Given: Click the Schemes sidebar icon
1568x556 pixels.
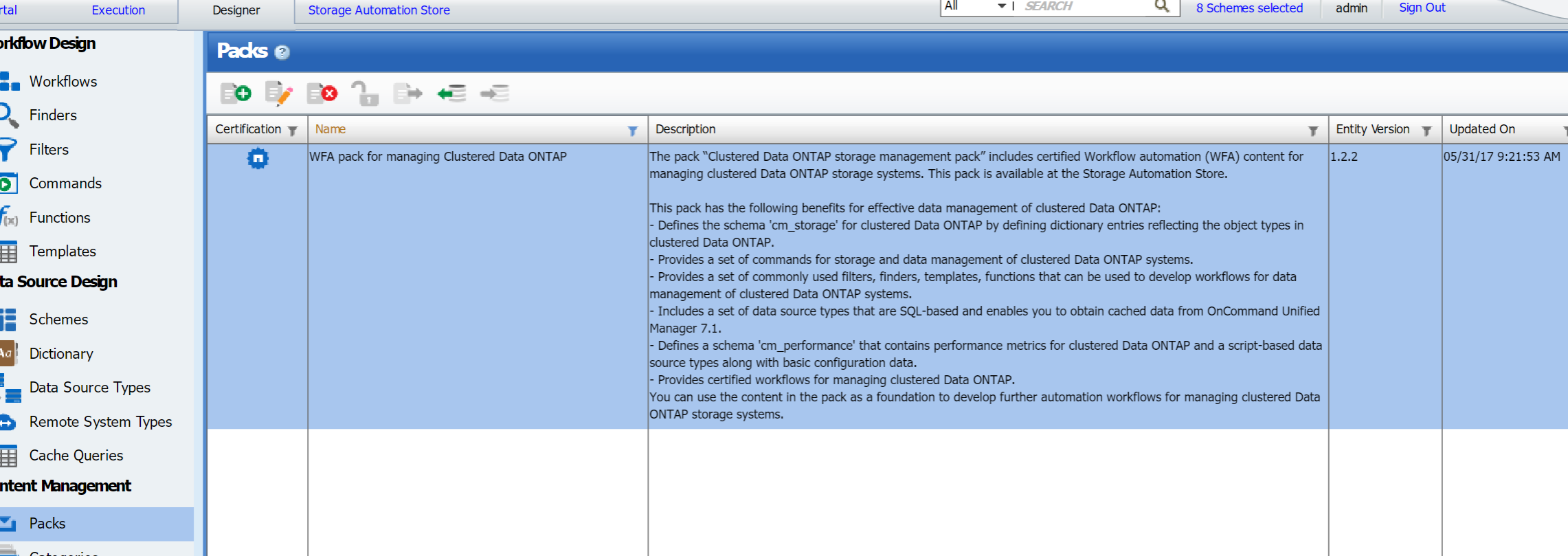Looking at the screenshot, I should coord(8,320).
